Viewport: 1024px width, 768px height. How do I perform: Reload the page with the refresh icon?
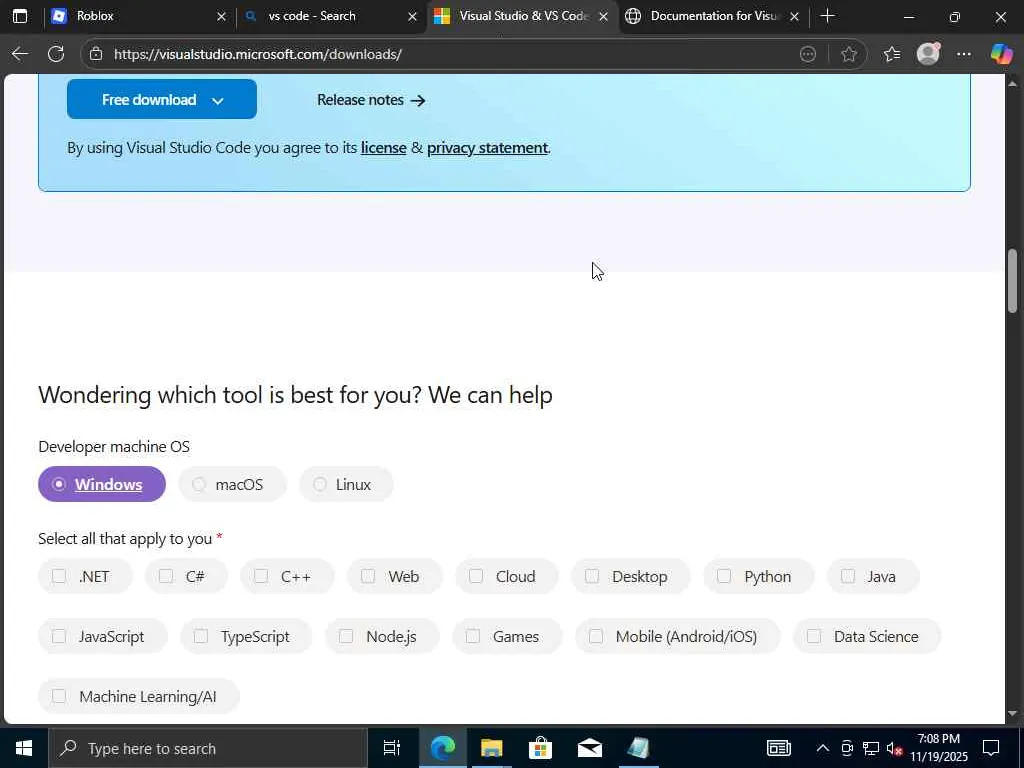56,54
